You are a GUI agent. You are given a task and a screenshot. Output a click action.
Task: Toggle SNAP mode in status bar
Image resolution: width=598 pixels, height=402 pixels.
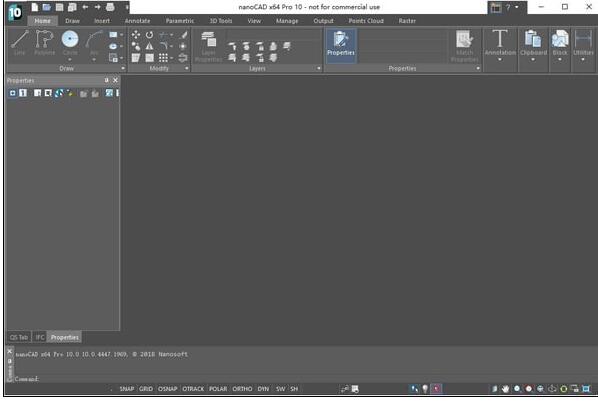(127, 389)
